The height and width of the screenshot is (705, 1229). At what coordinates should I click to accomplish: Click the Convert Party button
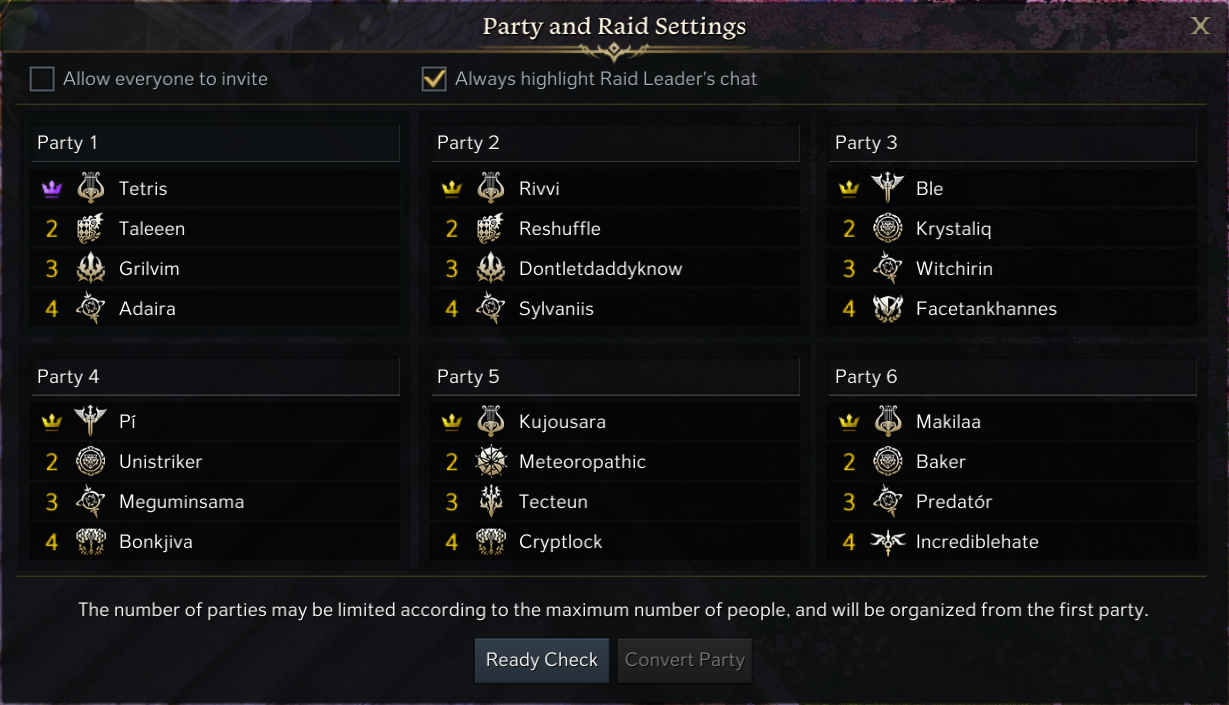[685, 660]
